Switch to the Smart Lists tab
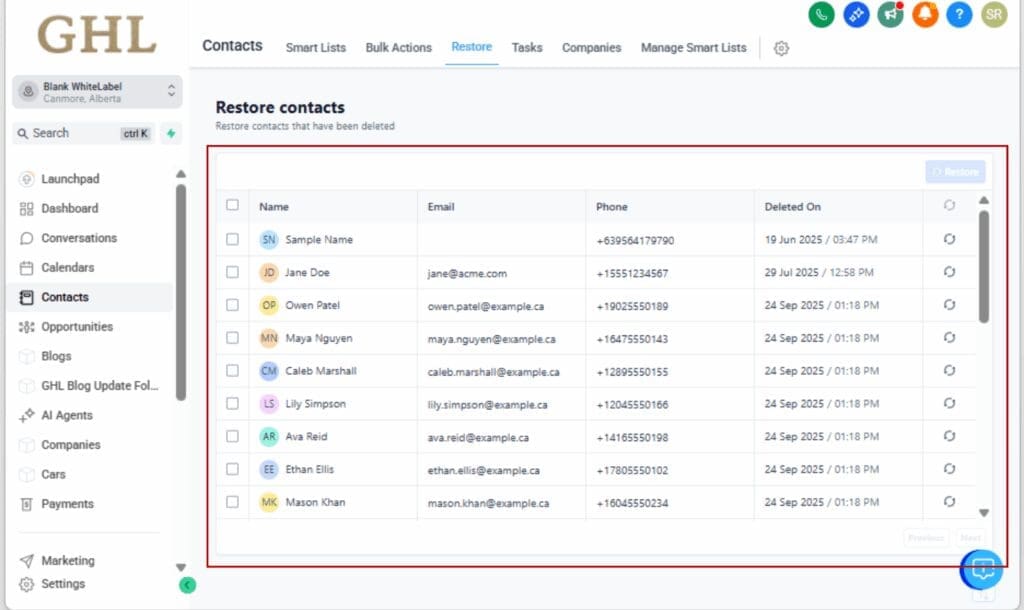Image resolution: width=1024 pixels, height=610 pixels. [316, 47]
